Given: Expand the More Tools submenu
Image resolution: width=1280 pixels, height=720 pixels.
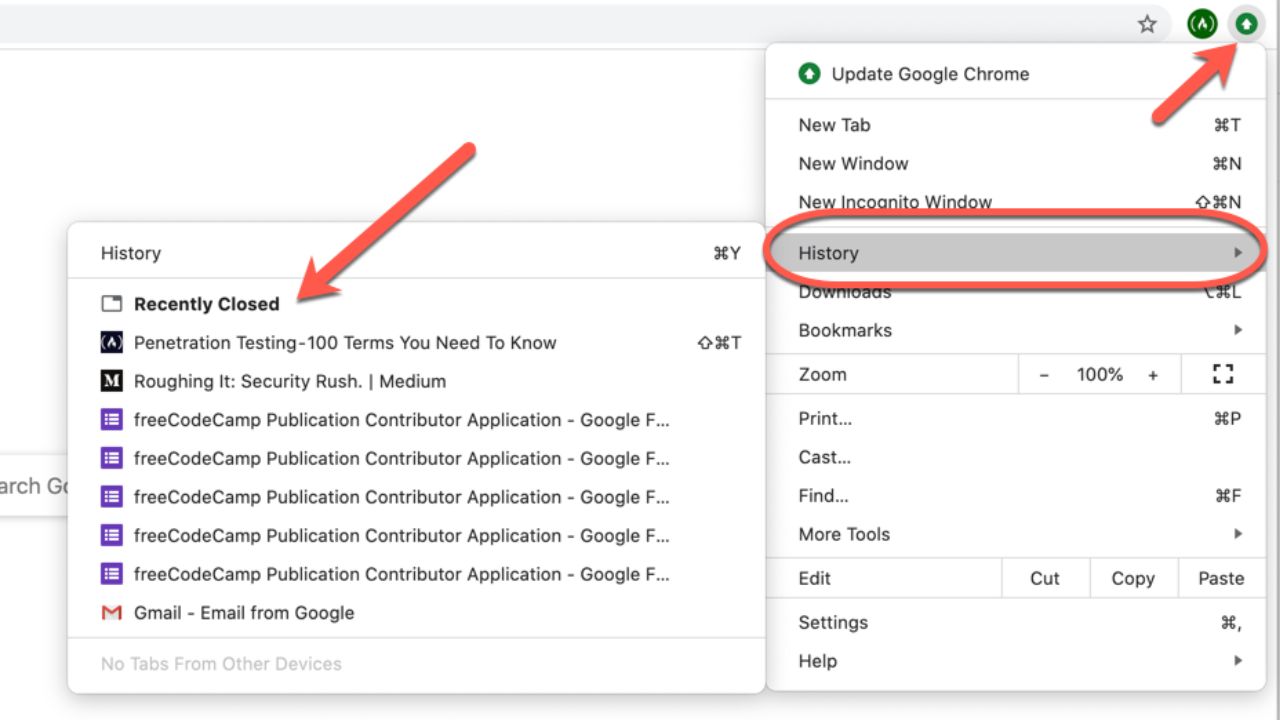Looking at the screenshot, I should (1015, 535).
